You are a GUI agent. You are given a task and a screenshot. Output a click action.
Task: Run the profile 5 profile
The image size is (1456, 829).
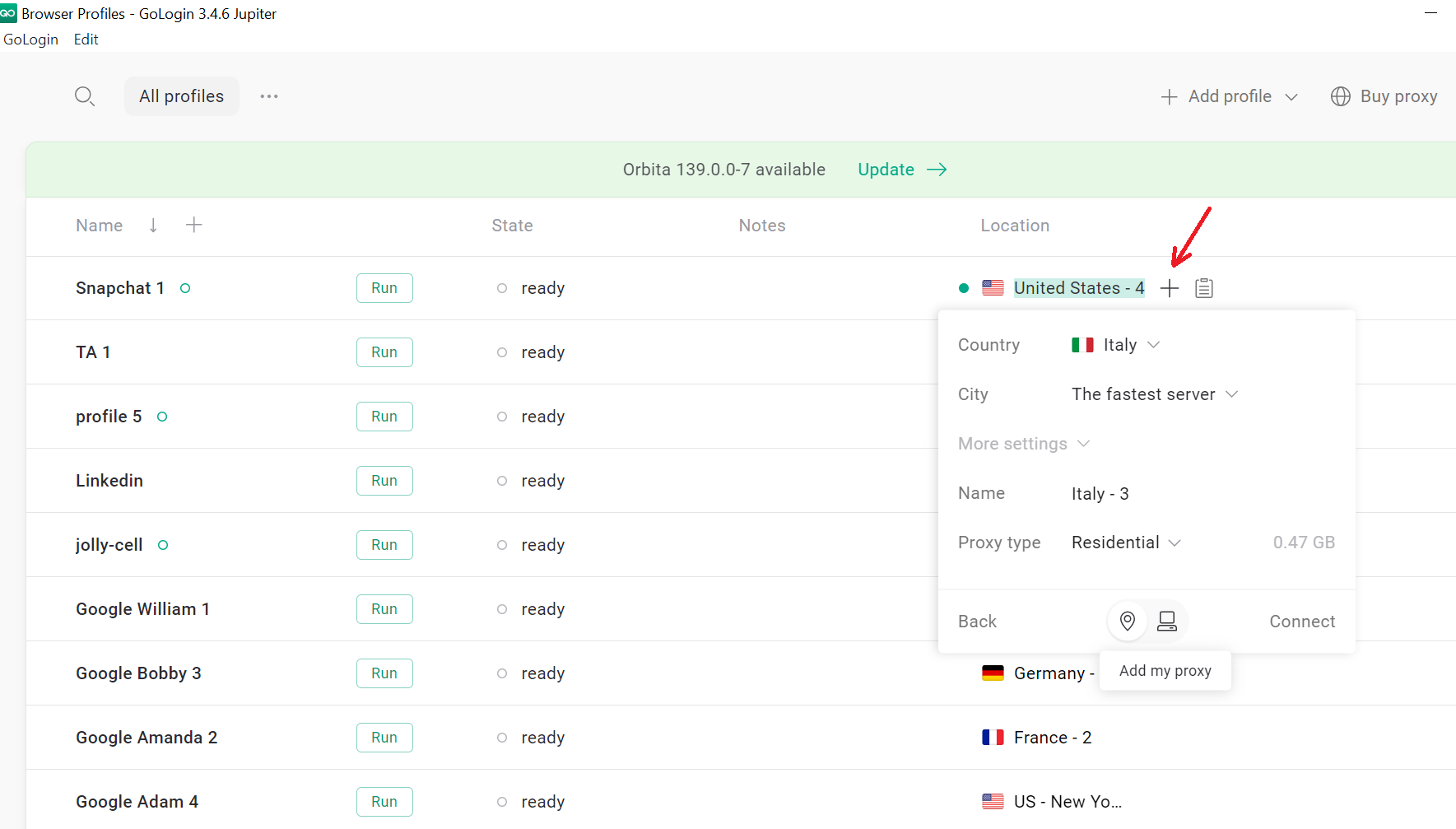click(x=384, y=417)
